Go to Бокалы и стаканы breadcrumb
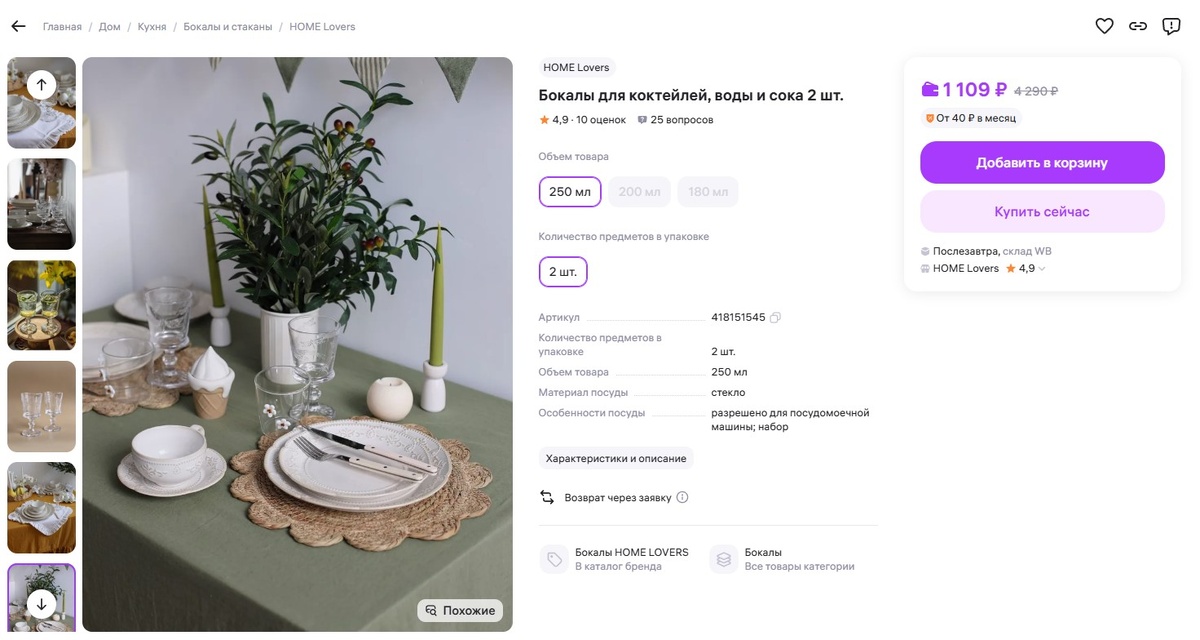1200x640 pixels. [x=228, y=27]
